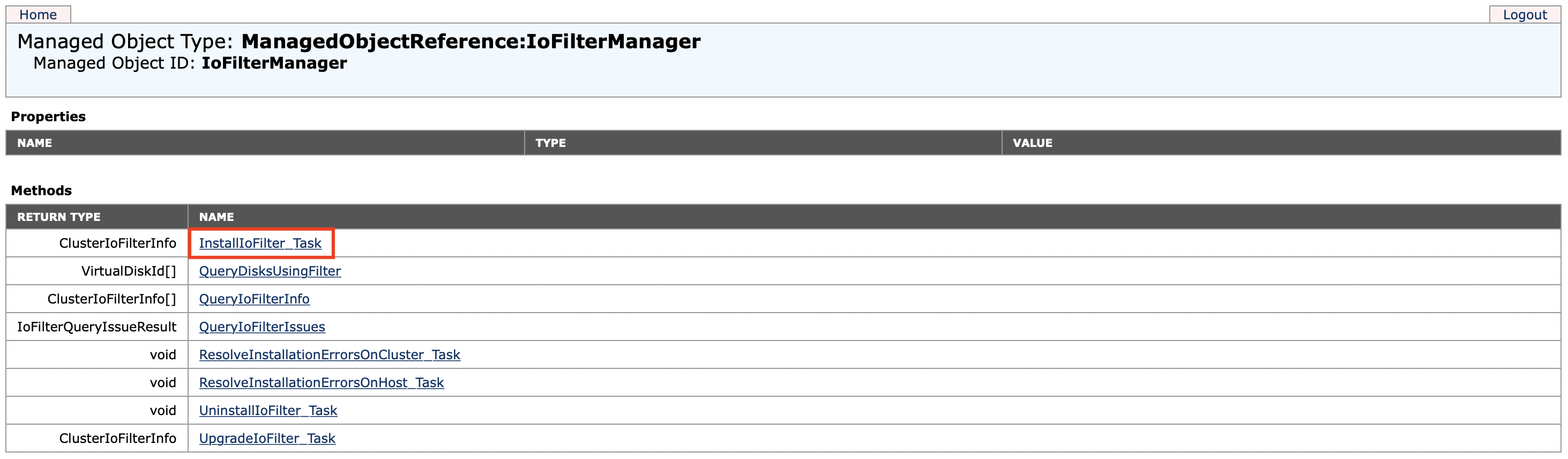Image resolution: width=1568 pixels, height=459 pixels.
Task: Click the IoFilterQueryIssueResult return type cell
Action: coord(97,328)
